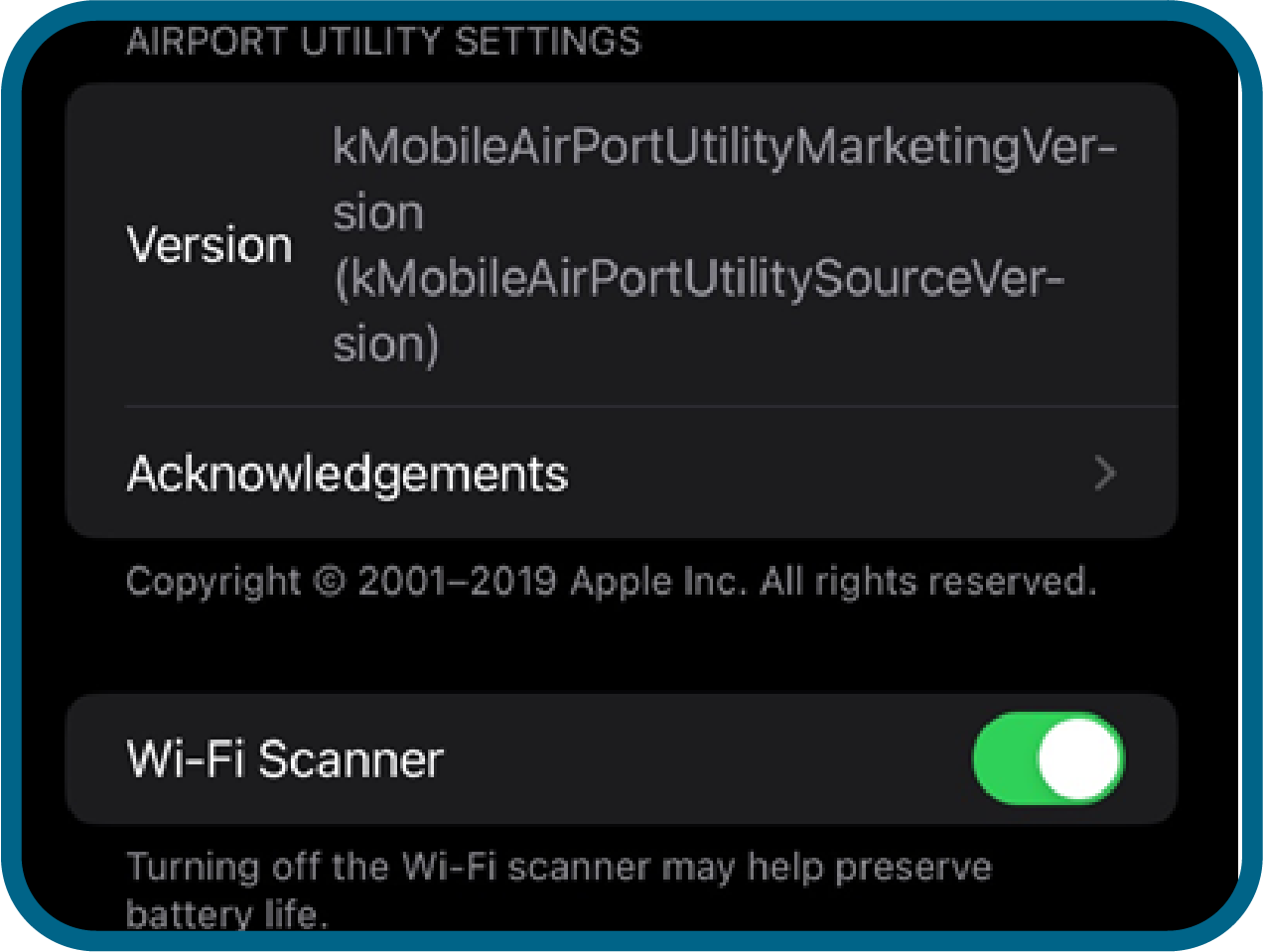Tap the white knob of the Wi-Fi Scanner switch
Image resolution: width=1263 pixels, height=952 pixels.
pyautogui.click(x=1079, y=758)
